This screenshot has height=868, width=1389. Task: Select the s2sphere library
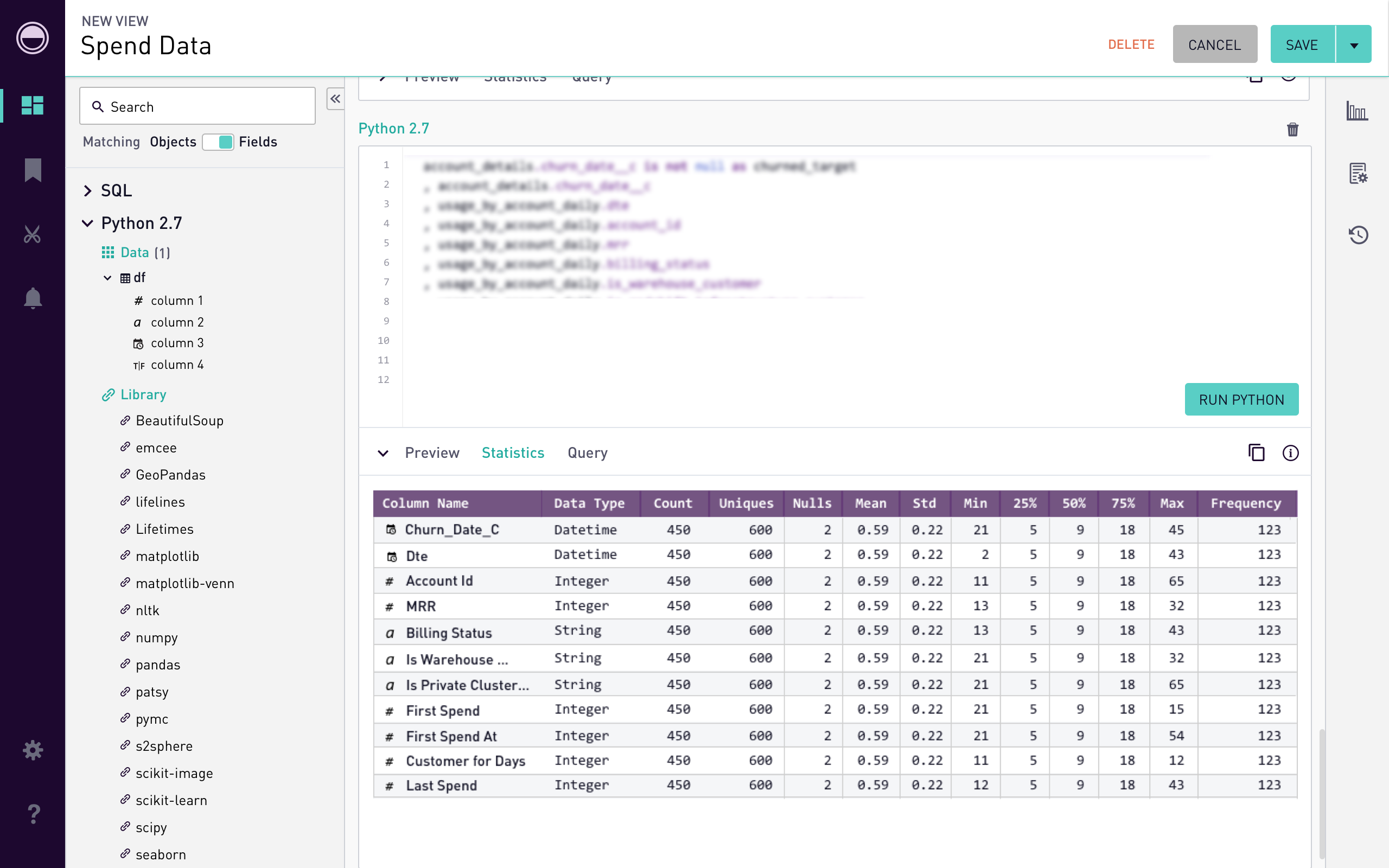click(x=164, y=746)
